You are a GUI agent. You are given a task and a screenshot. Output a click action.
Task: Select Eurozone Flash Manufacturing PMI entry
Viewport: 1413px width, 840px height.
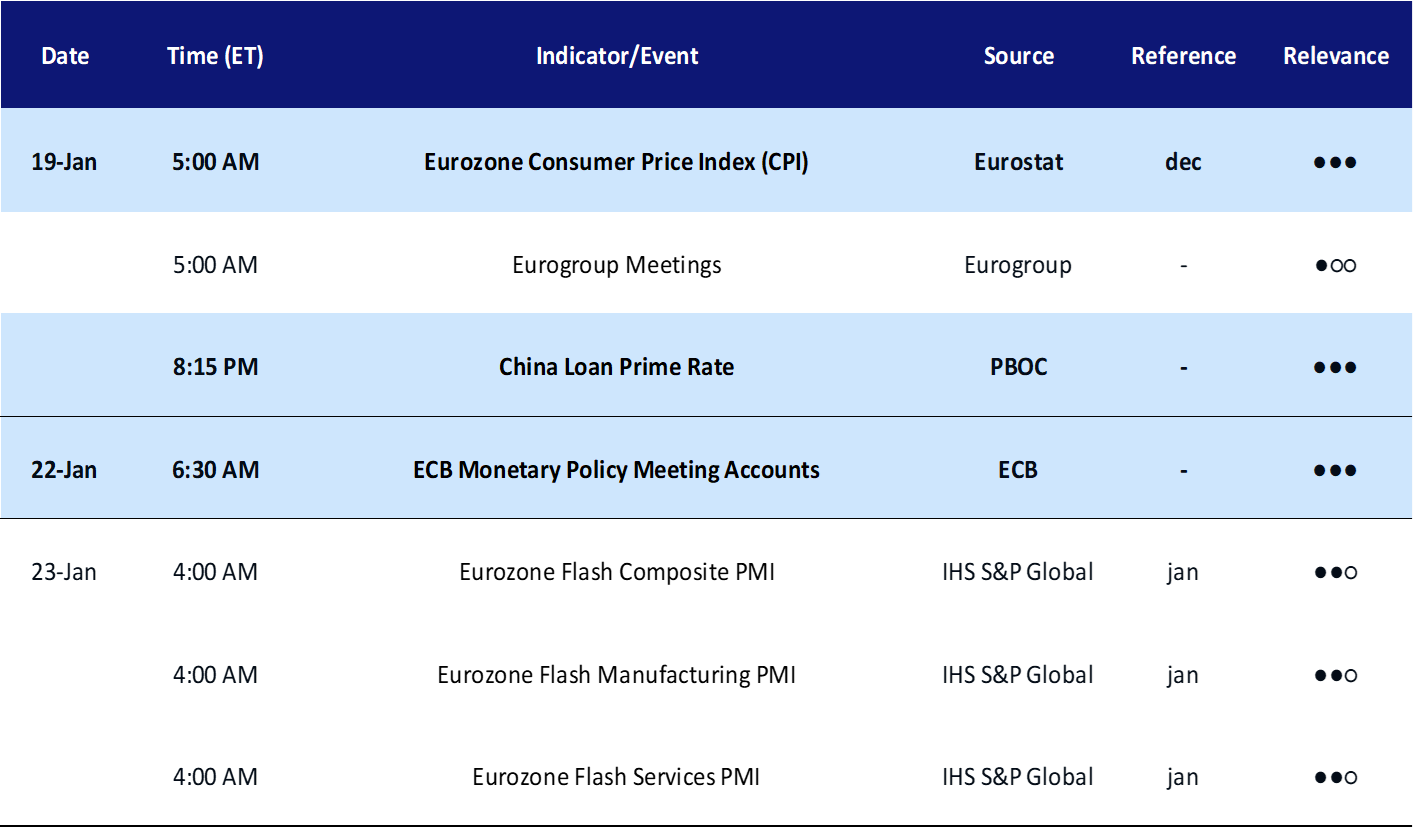pos(616,675)
